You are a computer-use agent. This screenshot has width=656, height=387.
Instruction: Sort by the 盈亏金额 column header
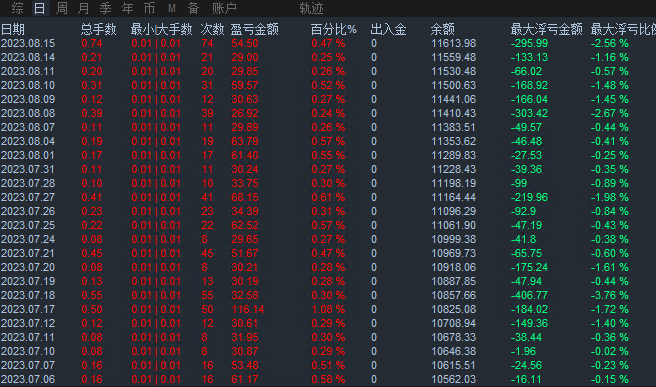[255, 29]
